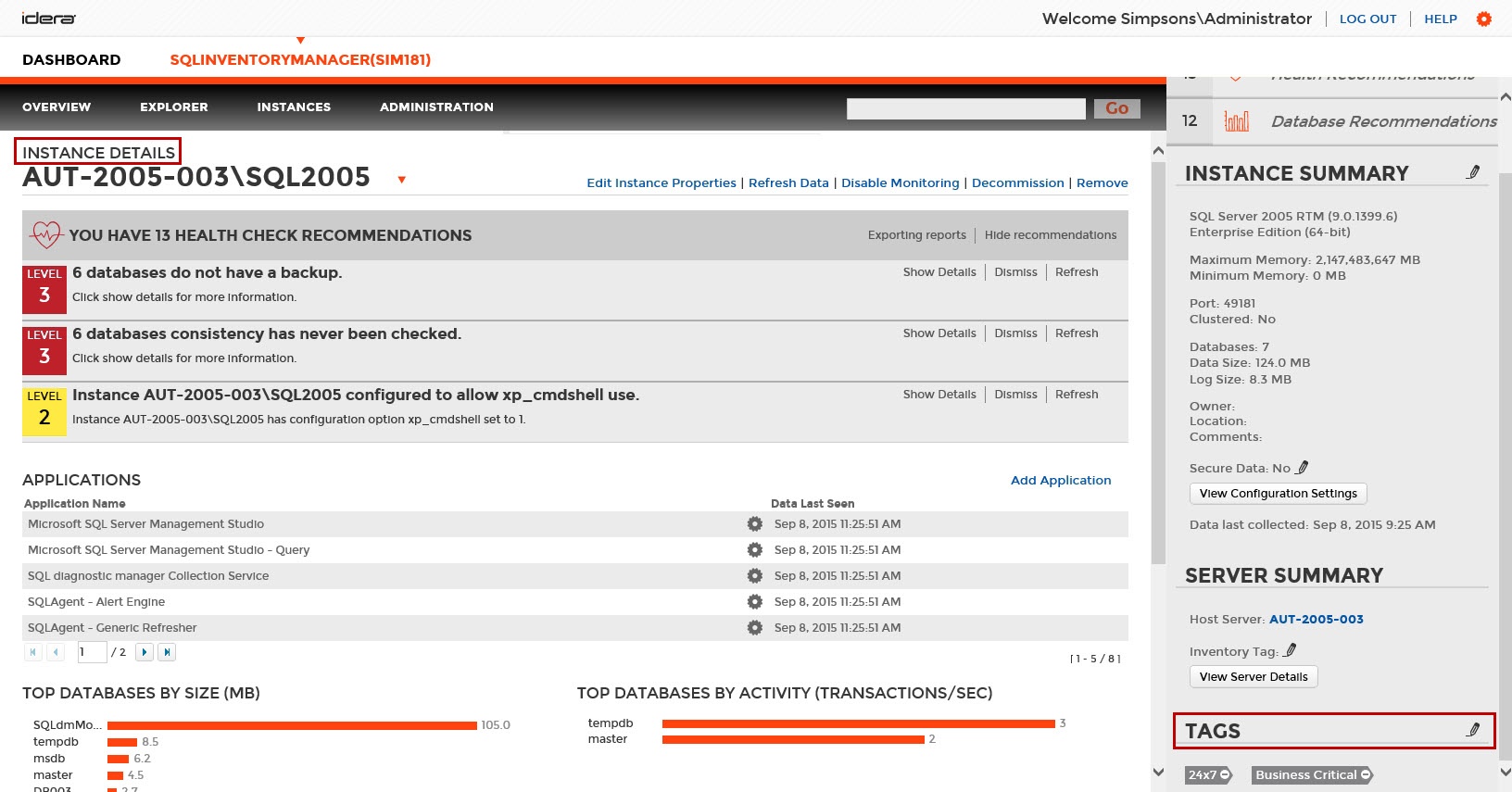Open the EXPLORER menu
Viewport: 1512px width, 792px height.
click(x=174, y=107)
